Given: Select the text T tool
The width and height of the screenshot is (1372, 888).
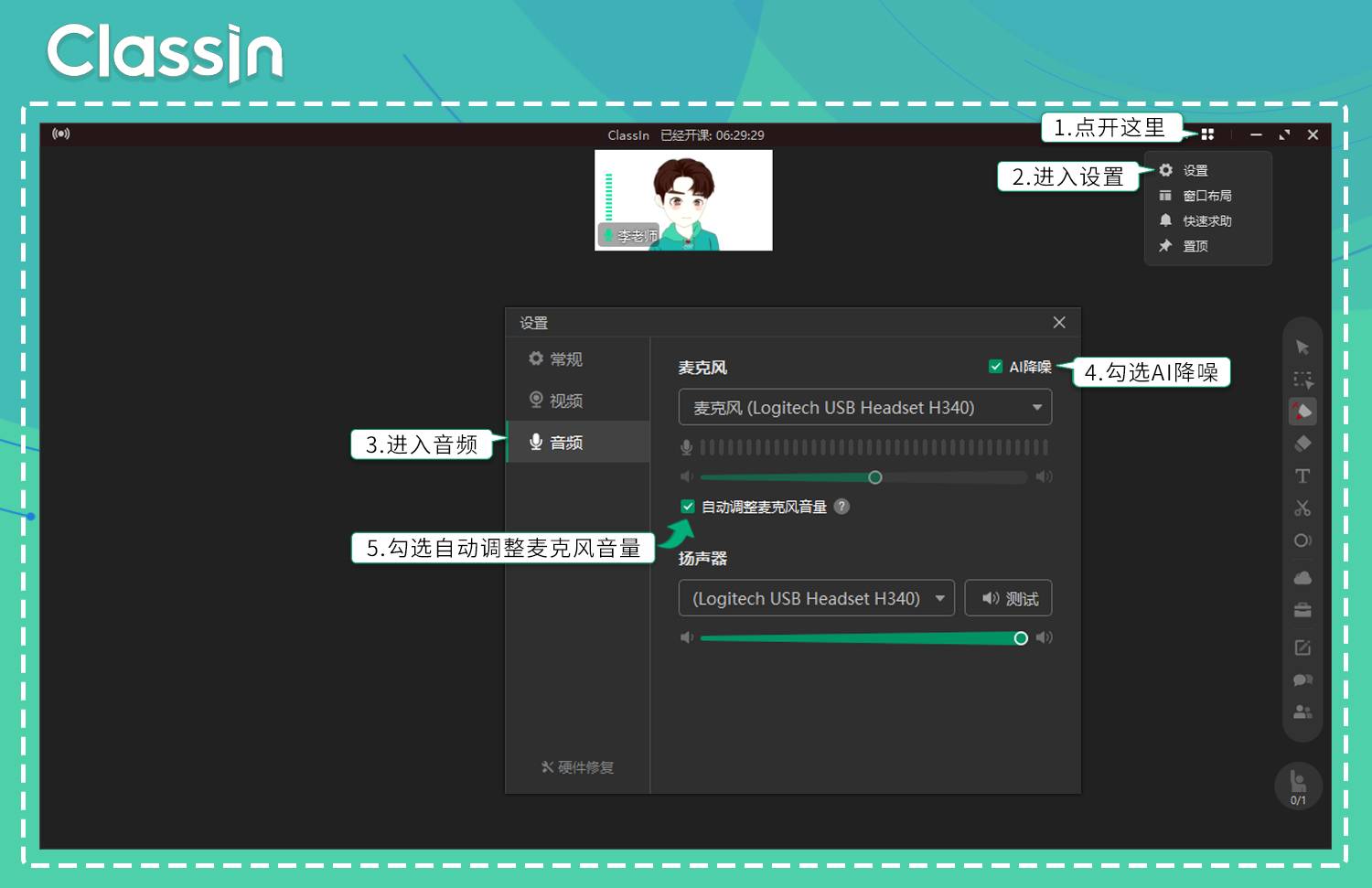Looking at the screenshot, I should [x=1302, y=476].
